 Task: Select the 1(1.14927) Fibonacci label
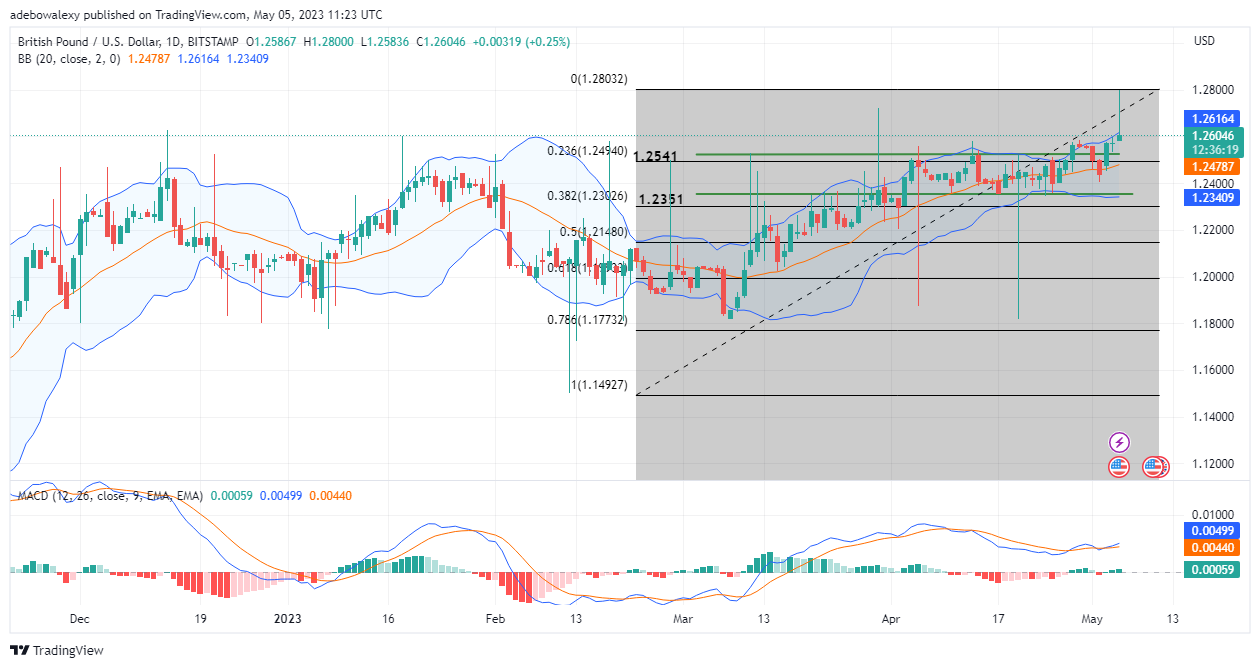point(598,384)
